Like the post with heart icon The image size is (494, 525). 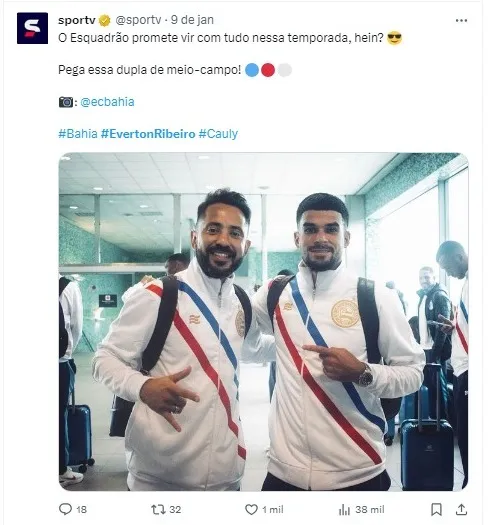(x=251, y=510)
